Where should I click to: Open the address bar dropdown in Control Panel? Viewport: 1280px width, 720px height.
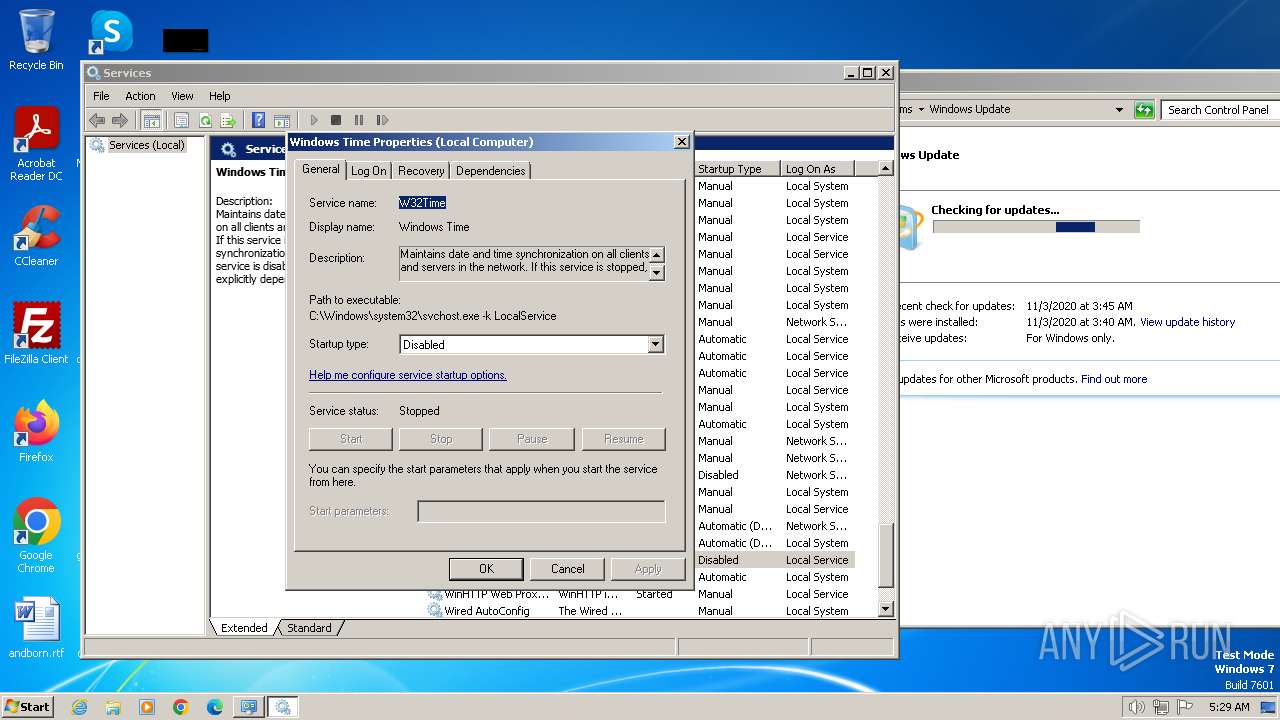point(1119,110)
